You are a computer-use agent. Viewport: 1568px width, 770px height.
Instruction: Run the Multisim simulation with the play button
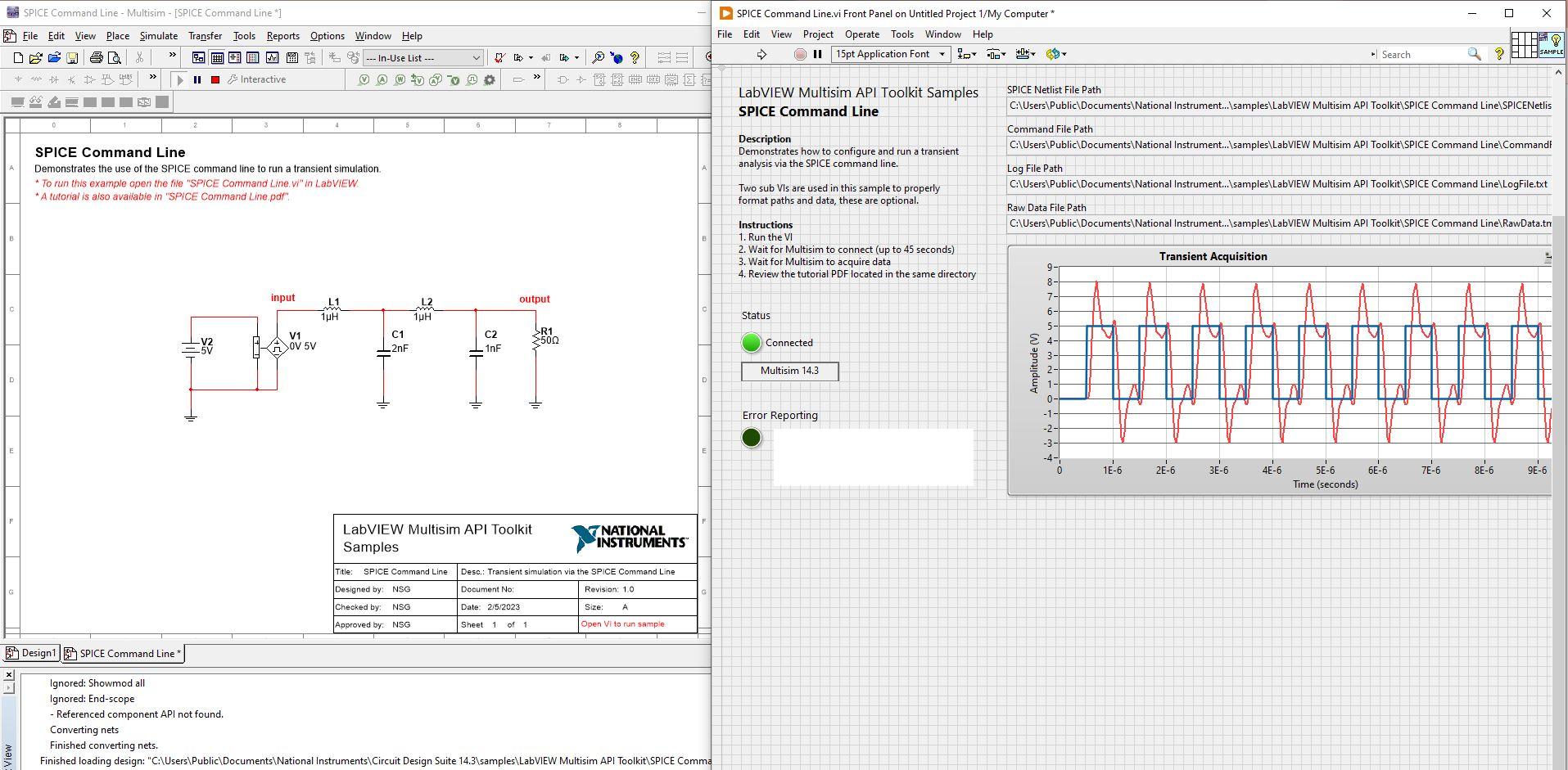click(180, 79)
